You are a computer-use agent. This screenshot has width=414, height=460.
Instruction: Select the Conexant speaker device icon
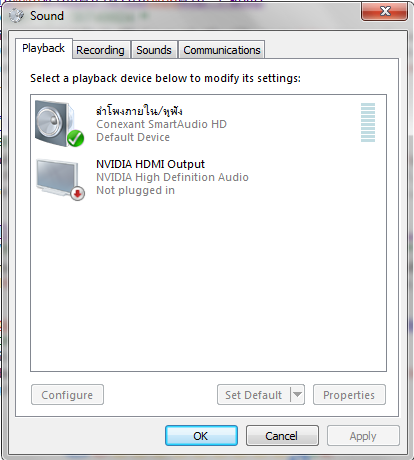[55, 123]
